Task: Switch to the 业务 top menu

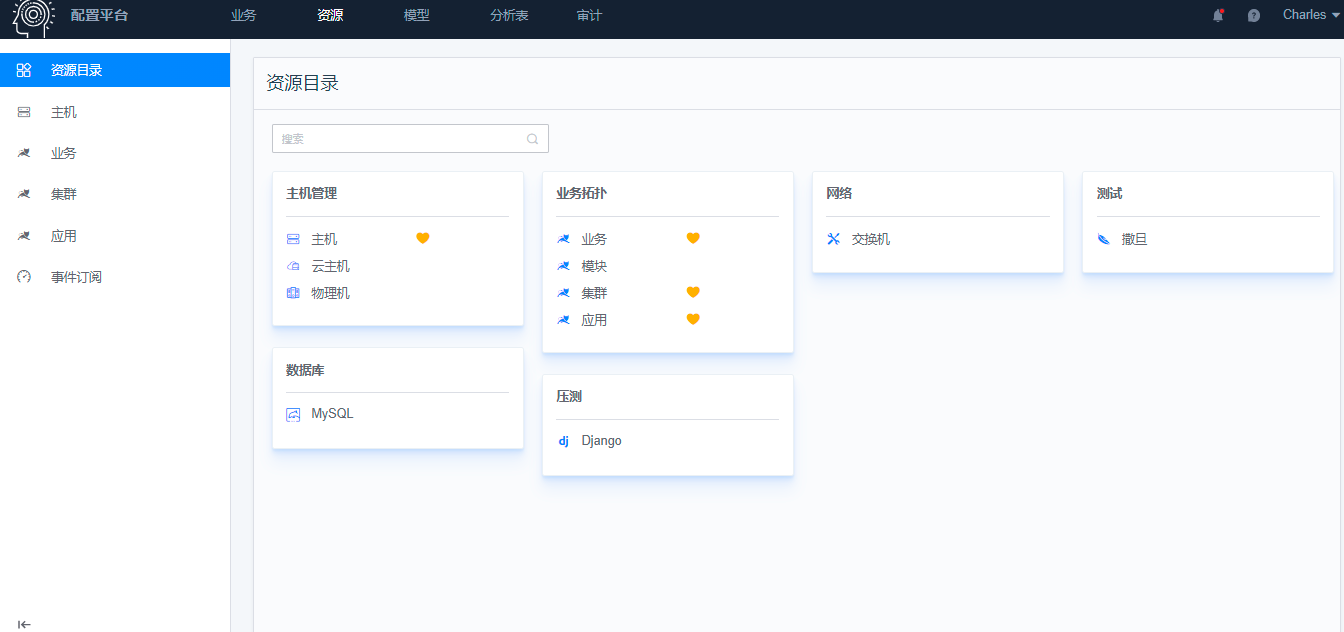Action: click(243, 16)
